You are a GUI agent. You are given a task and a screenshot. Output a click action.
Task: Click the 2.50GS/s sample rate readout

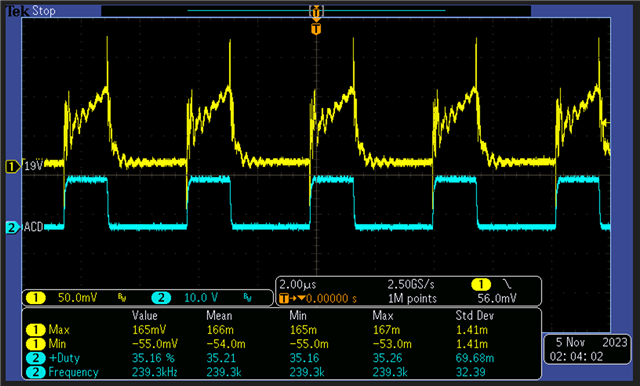(411, 284)
